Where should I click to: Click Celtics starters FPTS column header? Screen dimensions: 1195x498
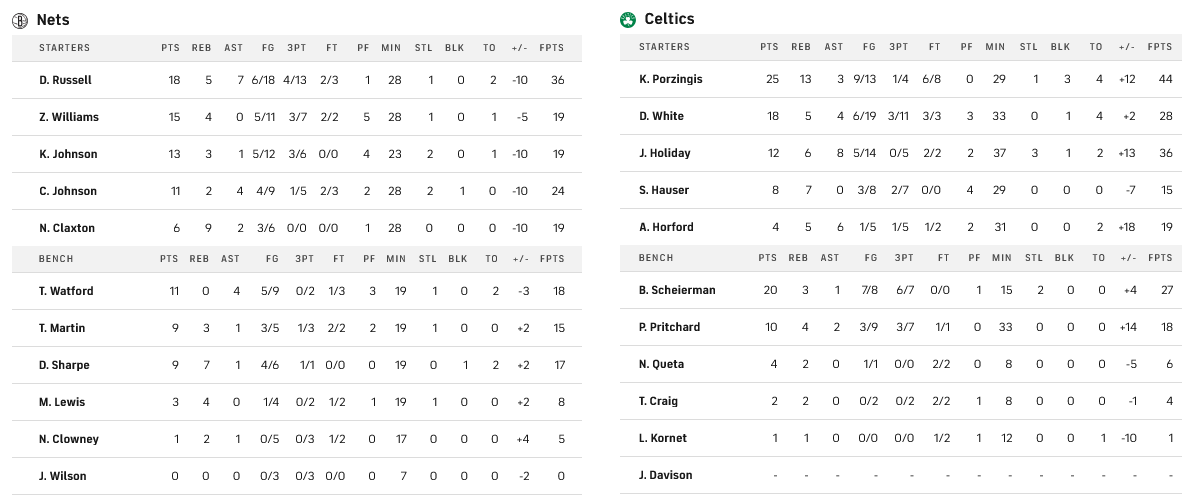pyautogui.click(x=1160, y=47)
